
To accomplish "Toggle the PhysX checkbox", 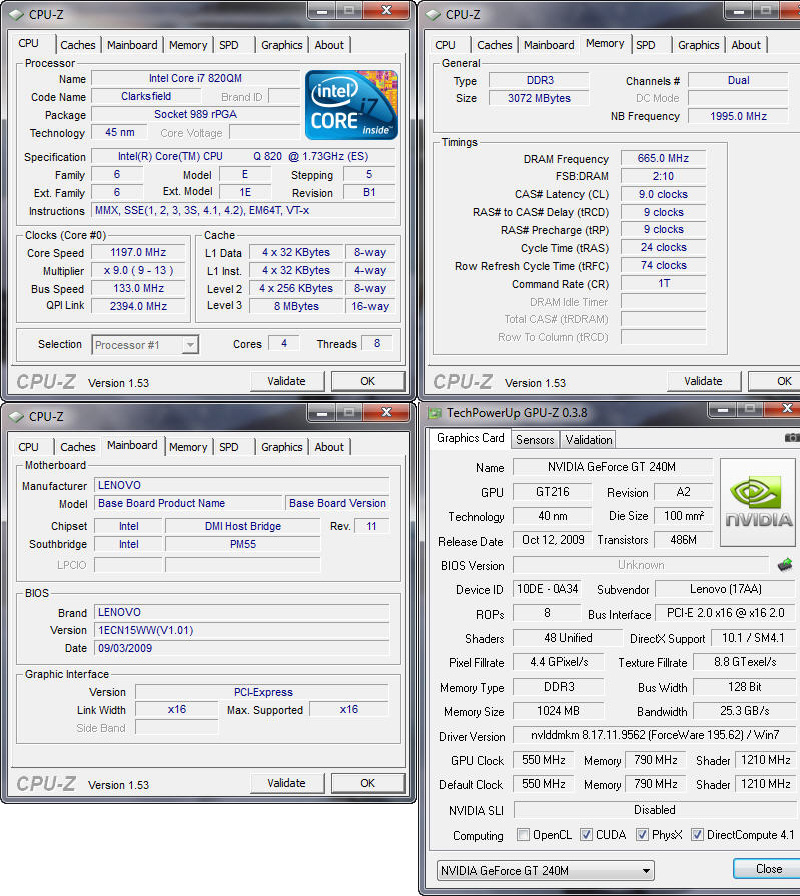I will [x=642, y=834].
